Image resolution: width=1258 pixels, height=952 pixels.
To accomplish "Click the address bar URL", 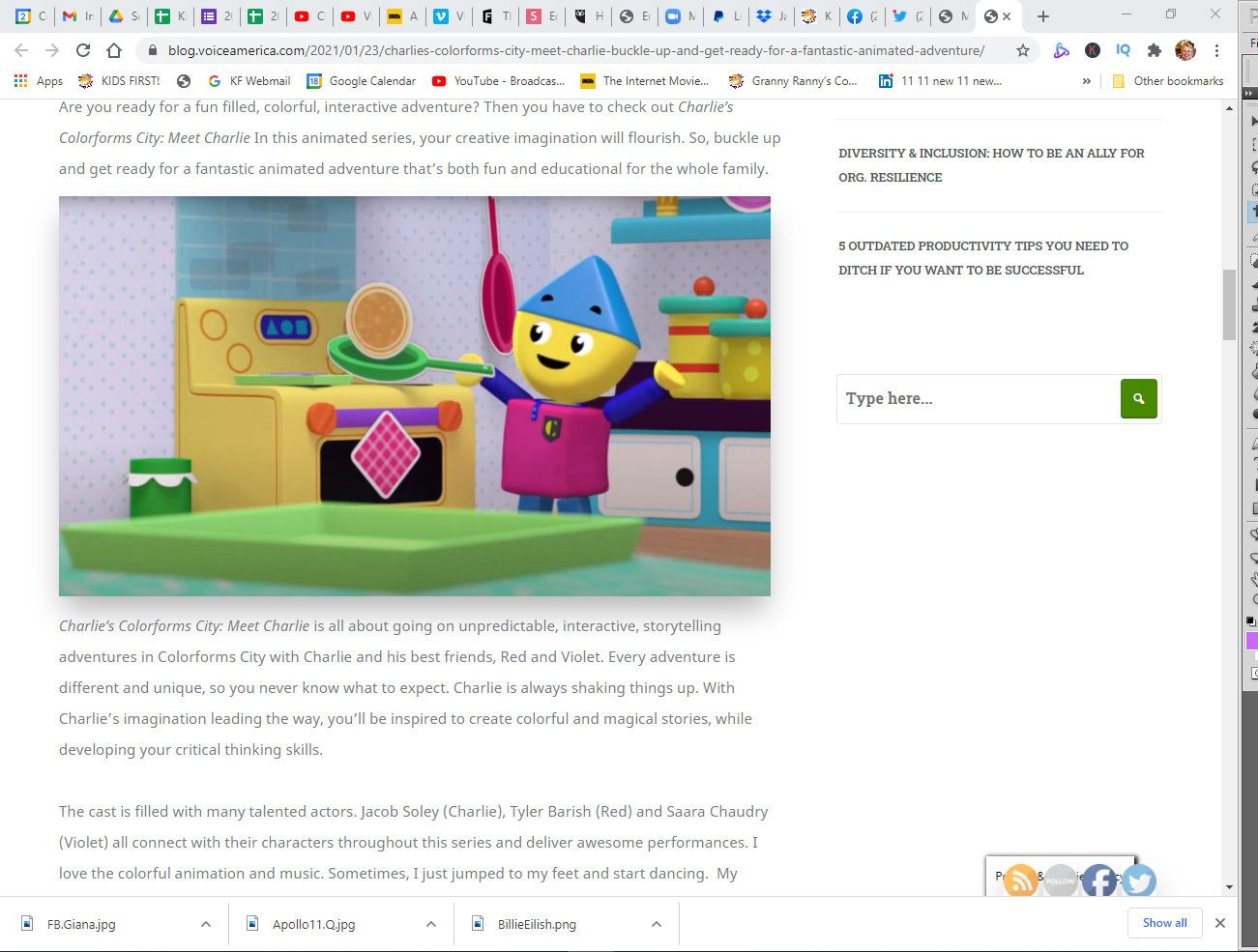I will (576, 50).
